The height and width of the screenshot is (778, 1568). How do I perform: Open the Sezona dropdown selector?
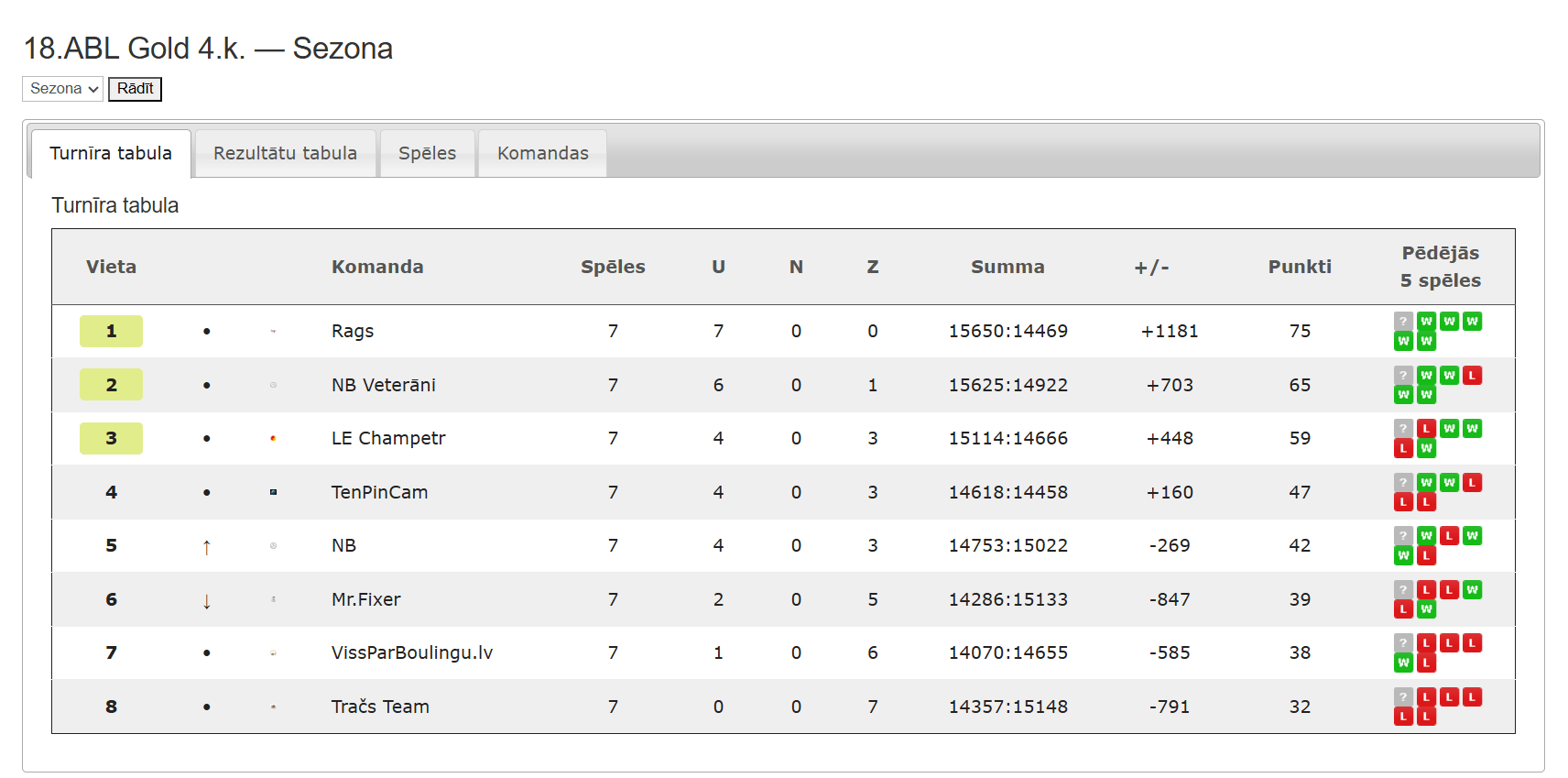tap(62, 89)
